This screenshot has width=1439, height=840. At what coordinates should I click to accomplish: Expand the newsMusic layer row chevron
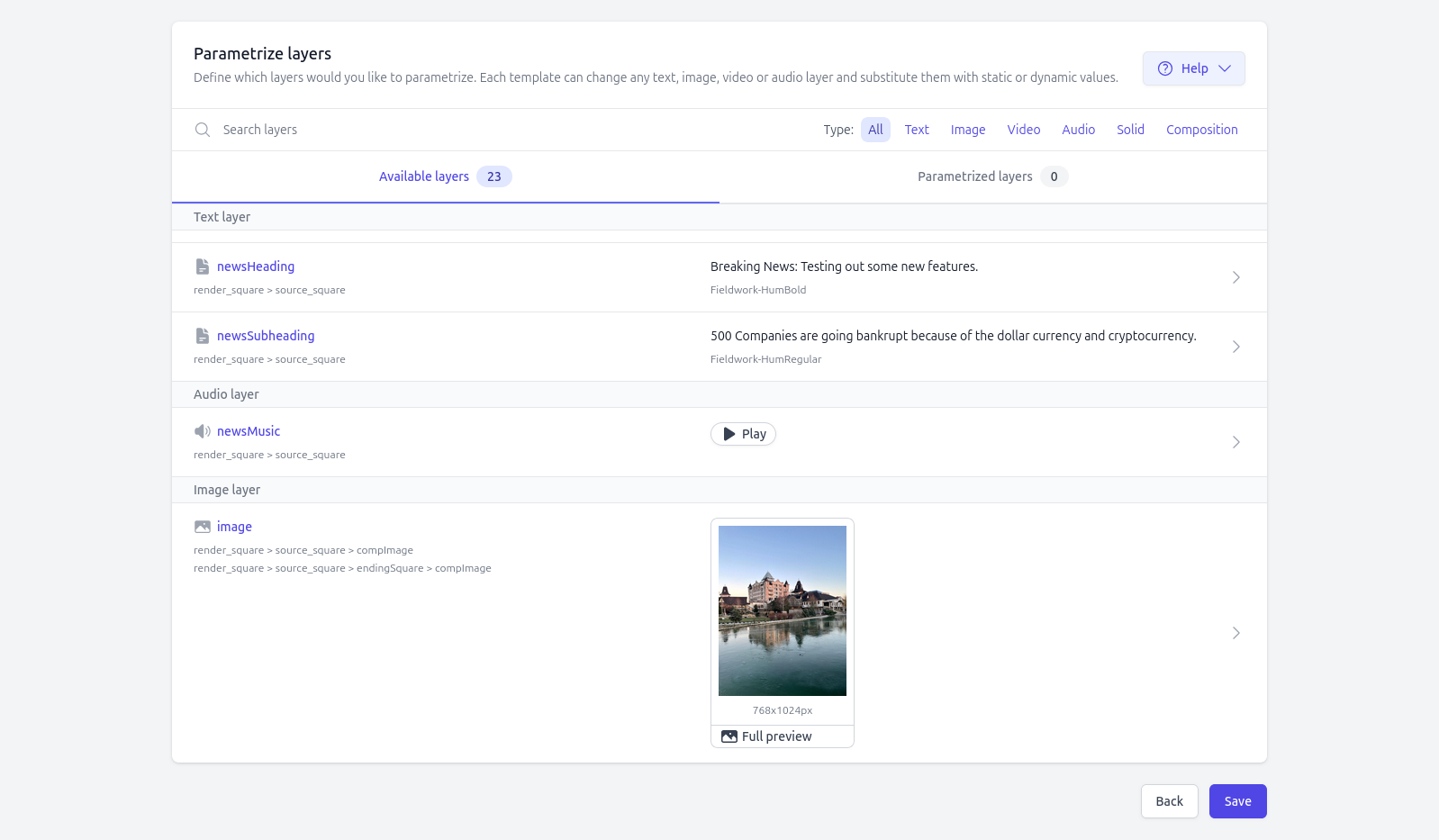click(1235, 442)
